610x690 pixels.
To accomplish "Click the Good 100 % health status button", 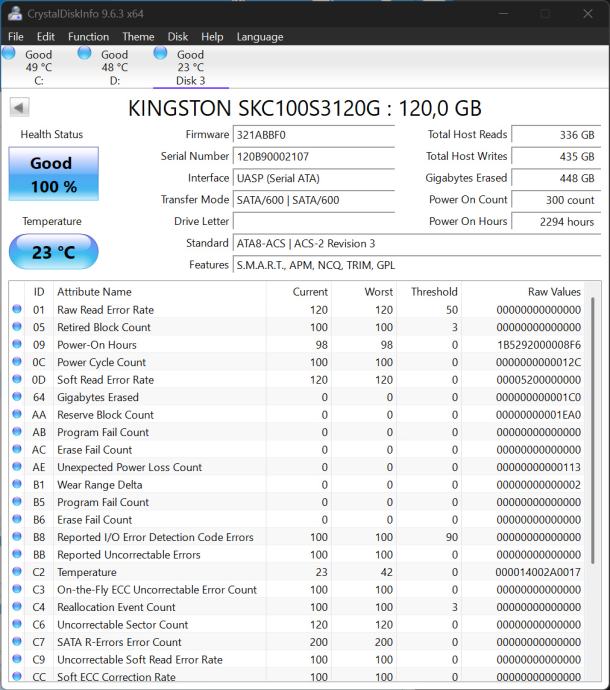I will coord(53,173).
